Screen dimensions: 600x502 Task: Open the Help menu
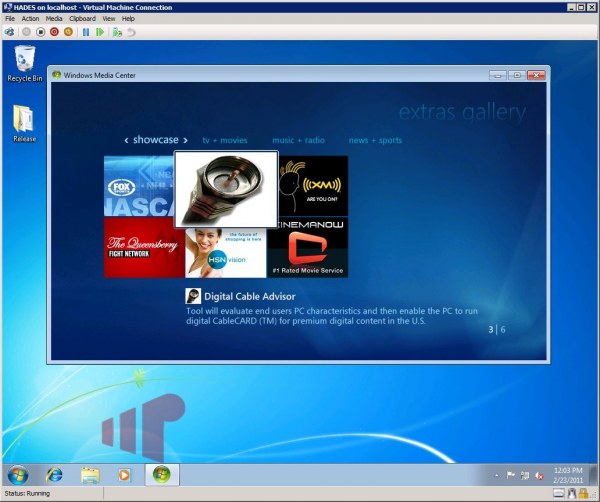pos(128,18)
